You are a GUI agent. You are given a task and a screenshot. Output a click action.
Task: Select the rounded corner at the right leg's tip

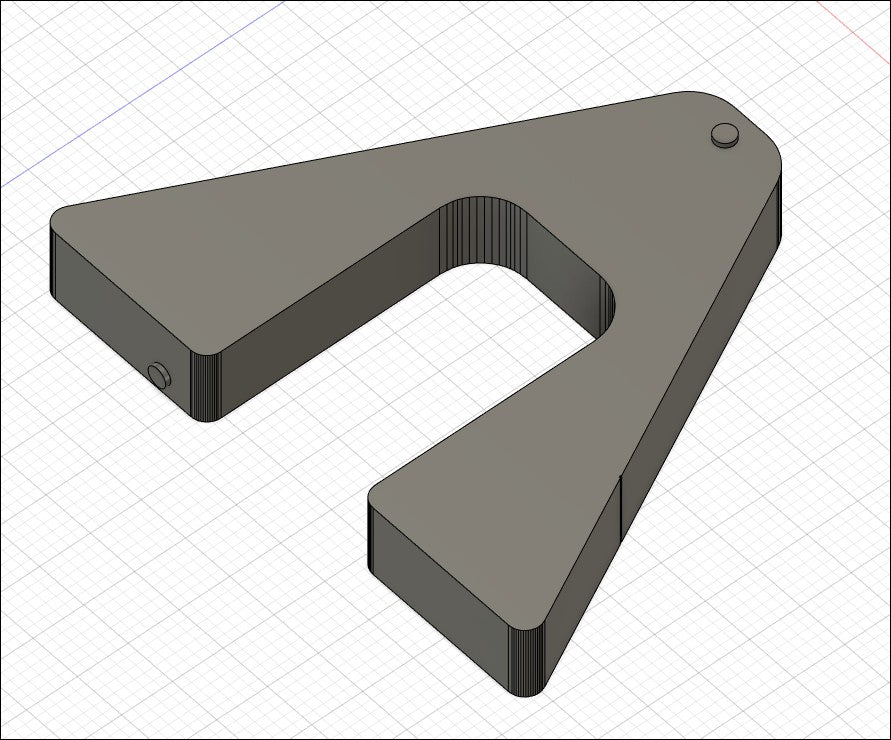(527, 660)
